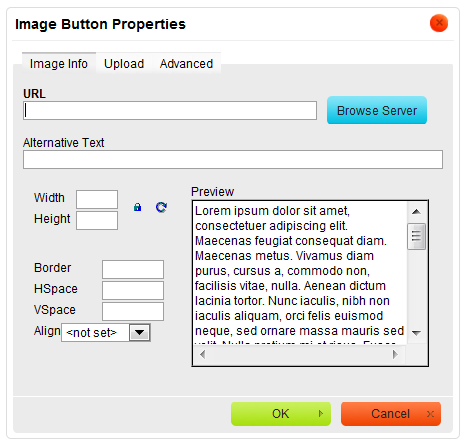The width and height of the screenshot is (466, 444).
Task: Confirm with the OK button
Action: pos(281,414)
